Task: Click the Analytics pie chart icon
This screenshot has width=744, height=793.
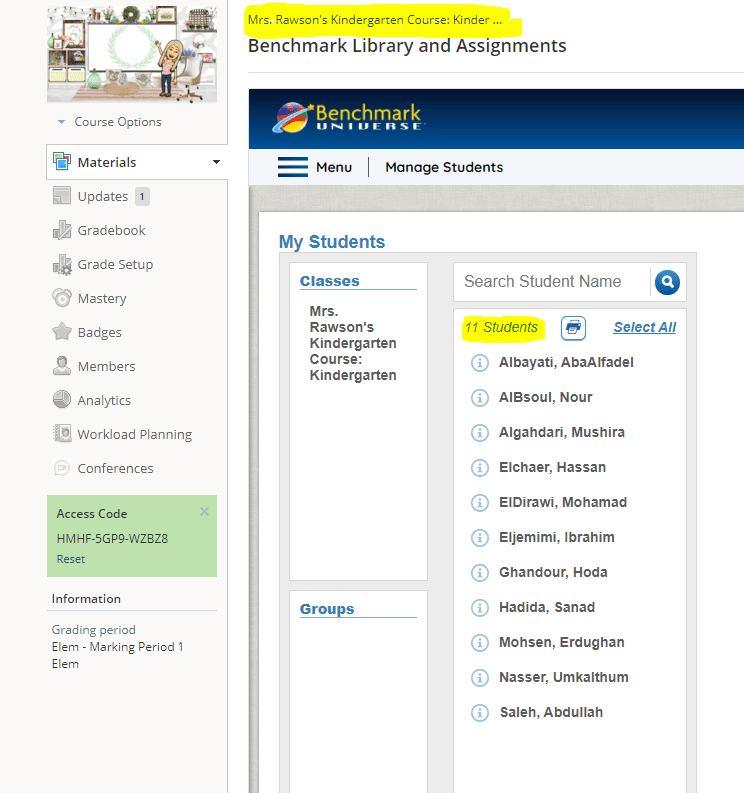Action: (62, 400)
